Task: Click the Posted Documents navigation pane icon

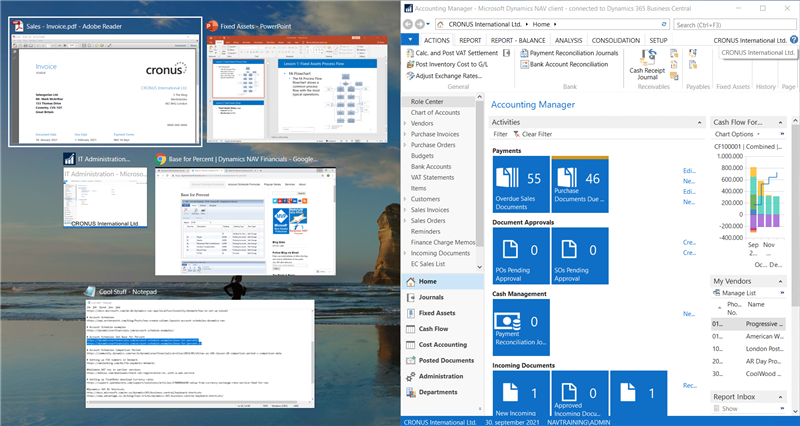Action: 411,361
